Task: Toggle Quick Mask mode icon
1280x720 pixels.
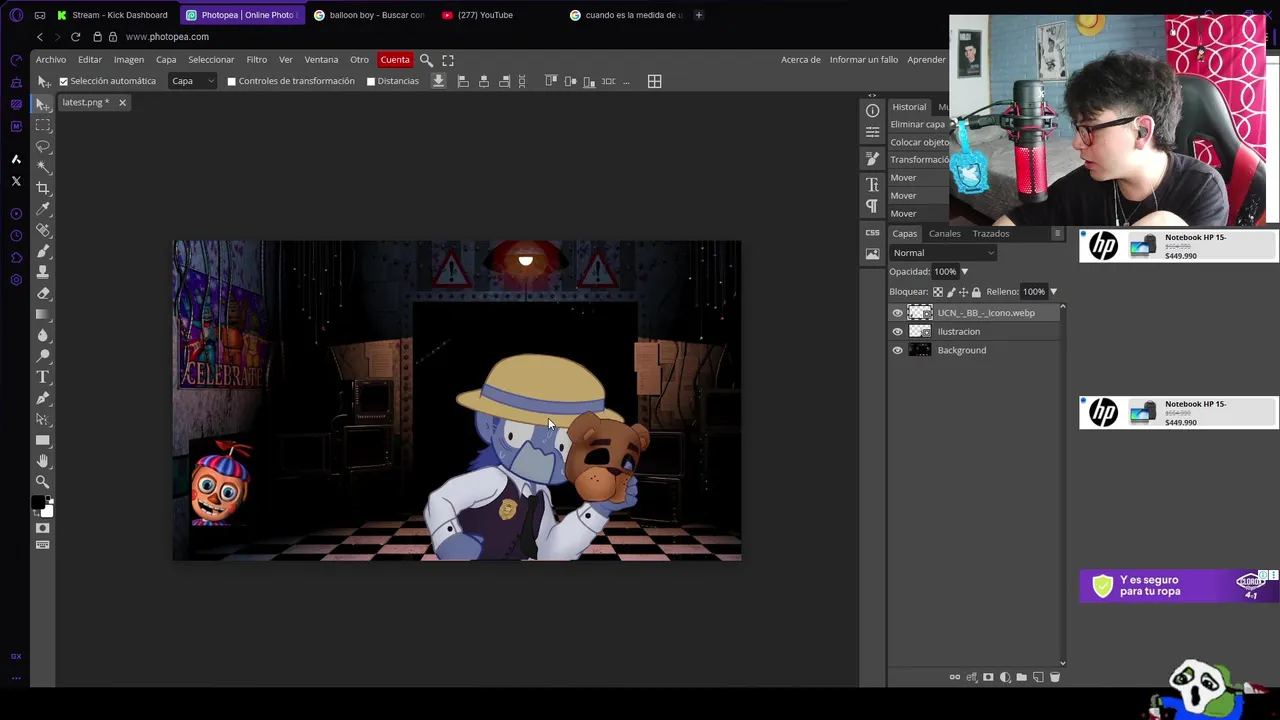Action: point(43,528)
